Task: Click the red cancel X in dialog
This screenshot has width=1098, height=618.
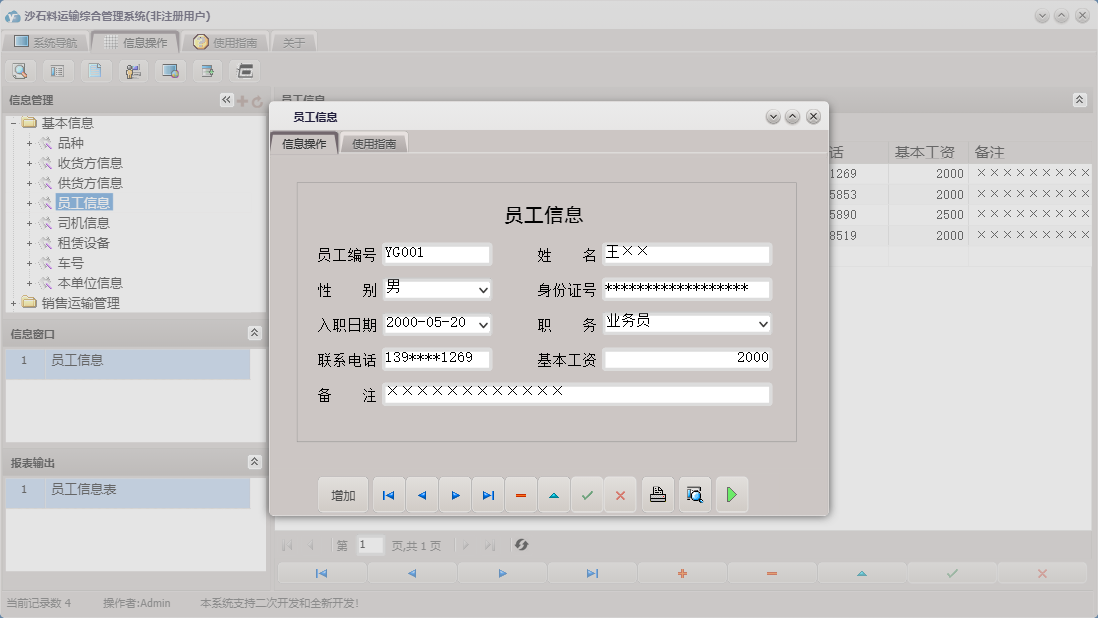Action: 621,494
